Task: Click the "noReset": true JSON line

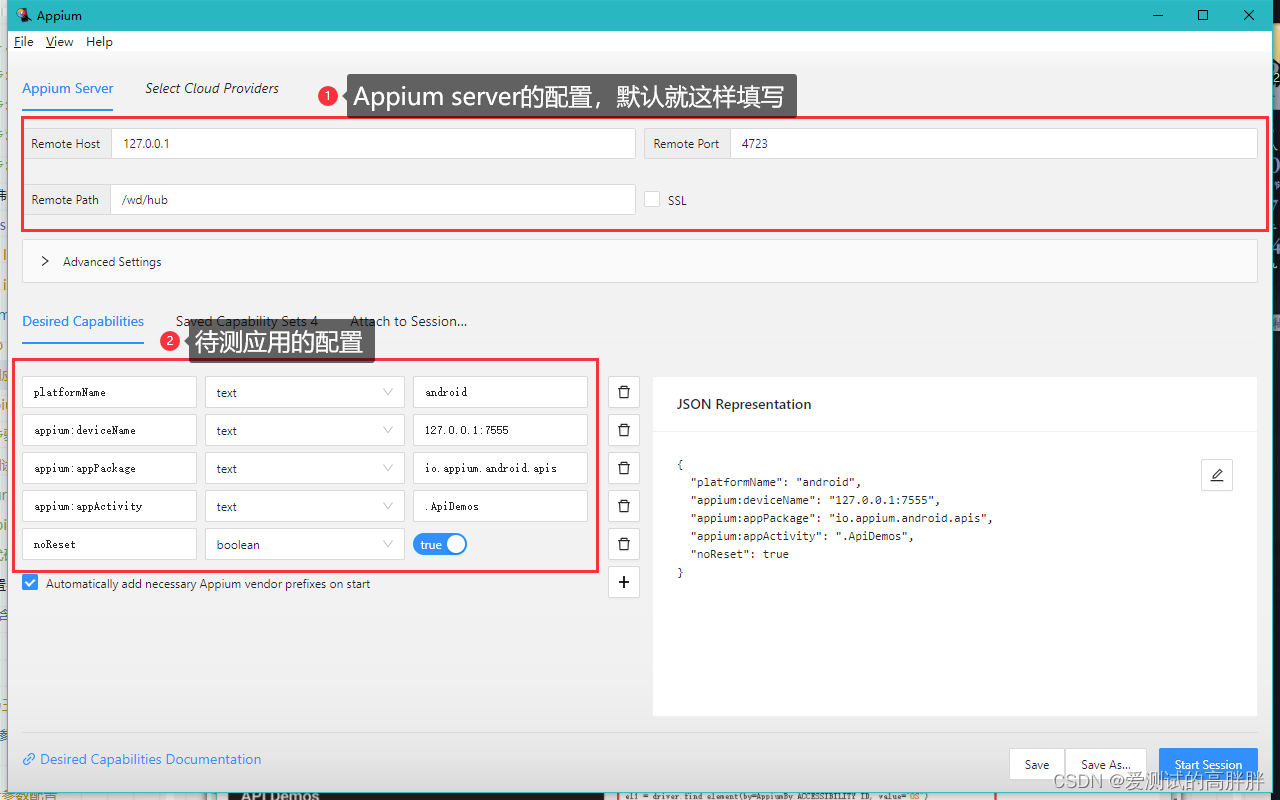Action: (740, 554)
